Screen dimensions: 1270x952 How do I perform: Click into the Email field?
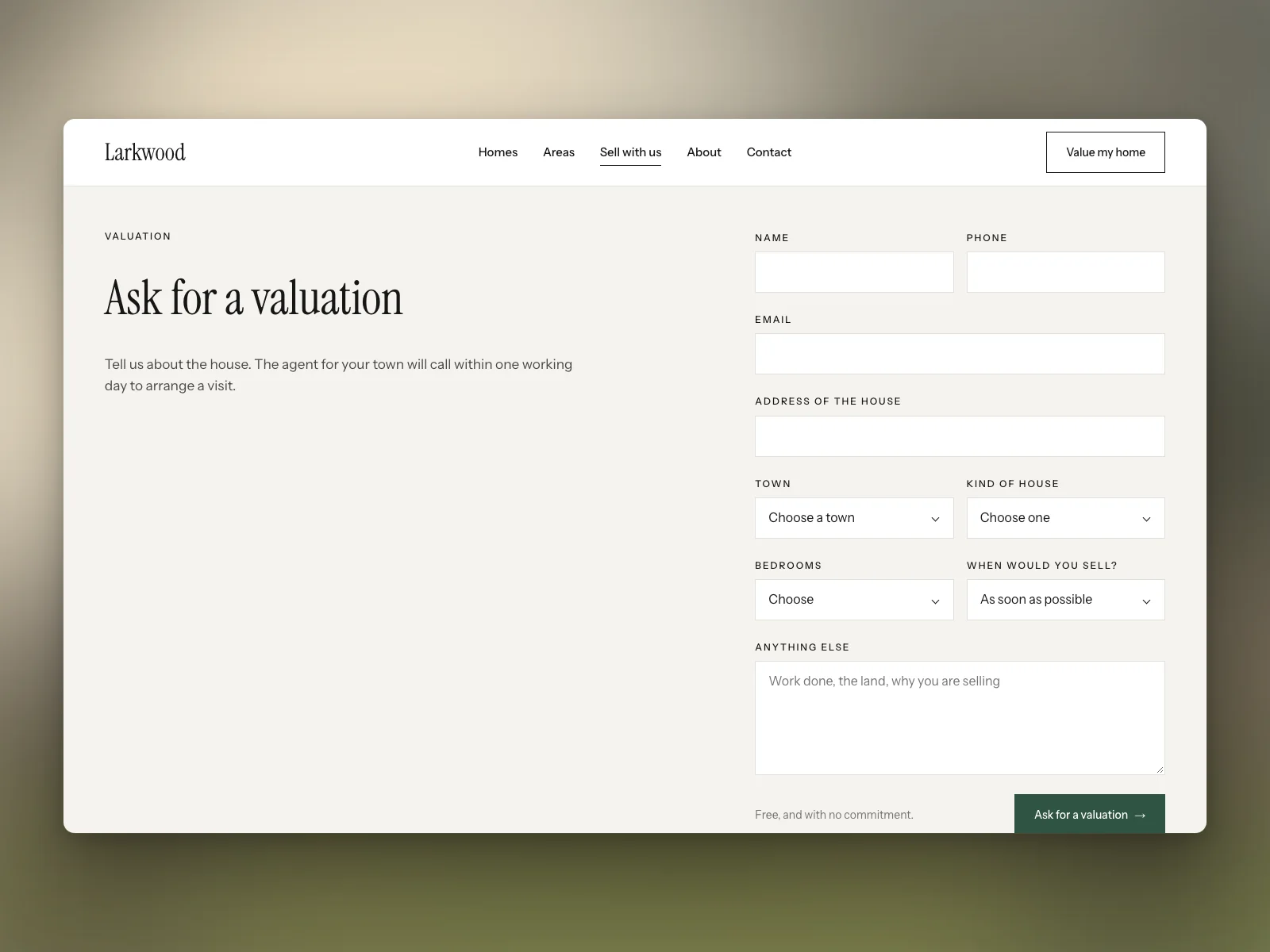[x=960, y=354]
